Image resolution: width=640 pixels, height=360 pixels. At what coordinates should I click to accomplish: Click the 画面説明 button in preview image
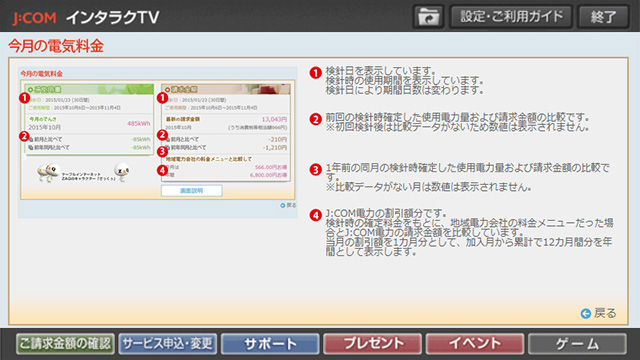pos(191,191)
